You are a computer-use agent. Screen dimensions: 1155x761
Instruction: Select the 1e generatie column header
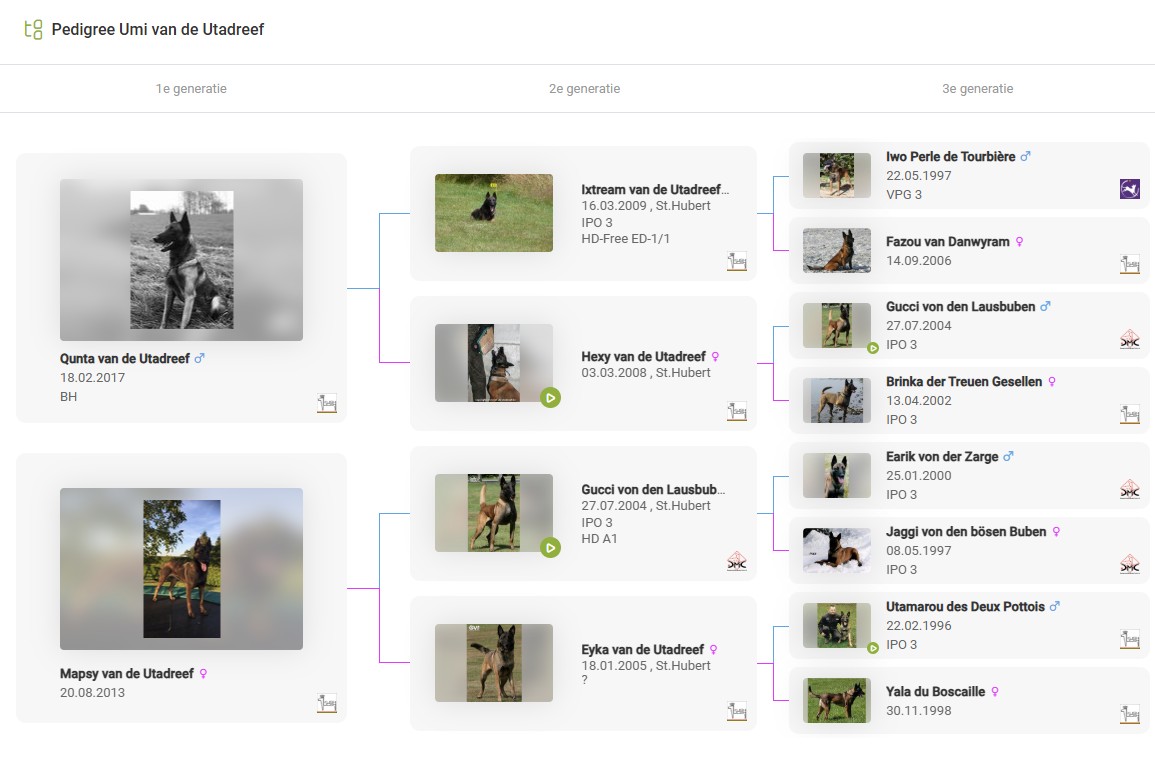tap(191, 89)
